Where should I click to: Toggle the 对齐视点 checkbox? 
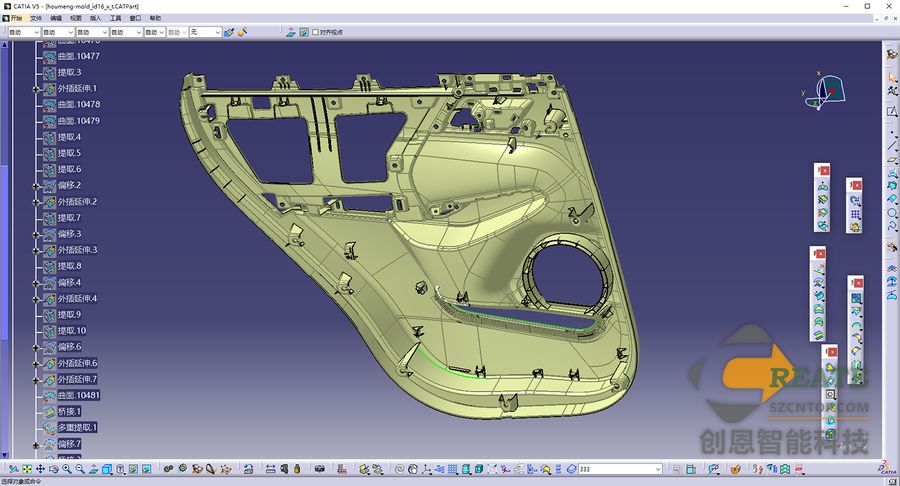tap(315, 32)
